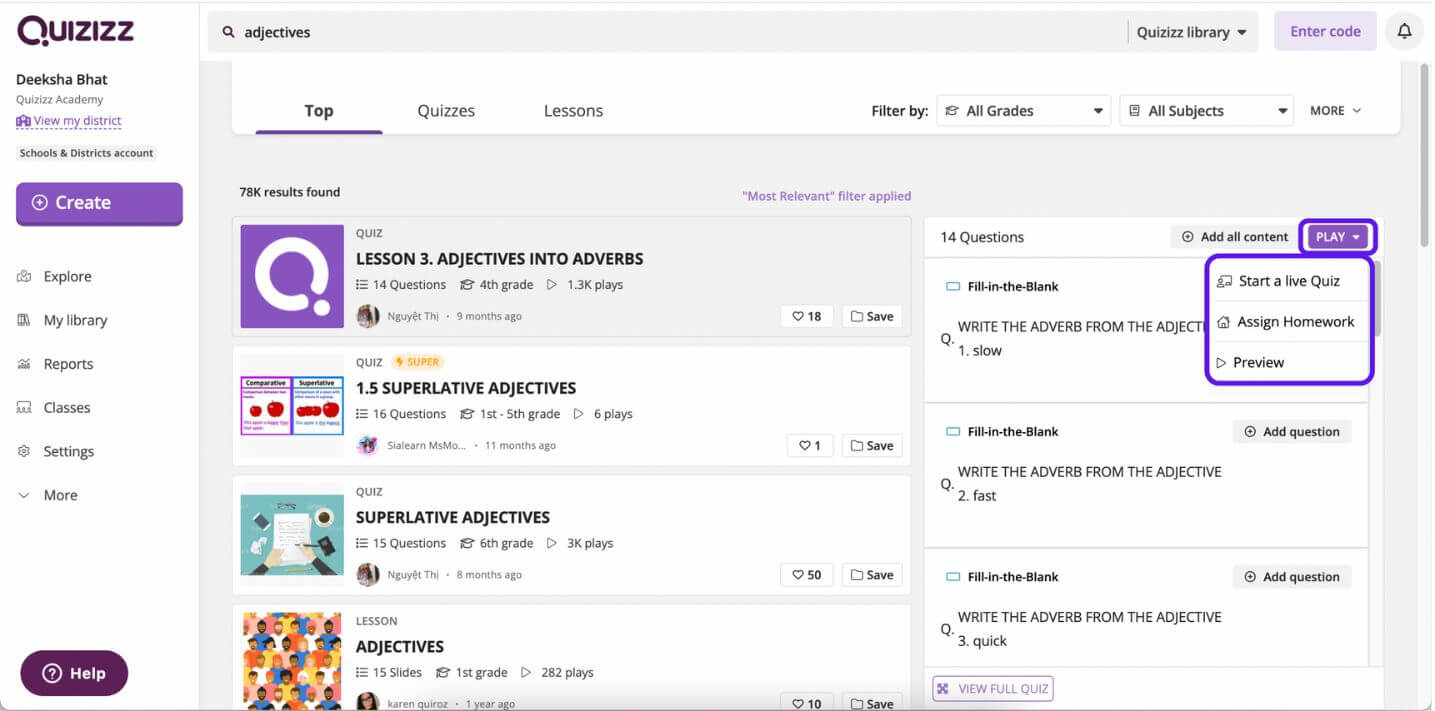This screenshot has height=711, width=1435.
Task: Click the search field containing adjectives
Action: 667,32
